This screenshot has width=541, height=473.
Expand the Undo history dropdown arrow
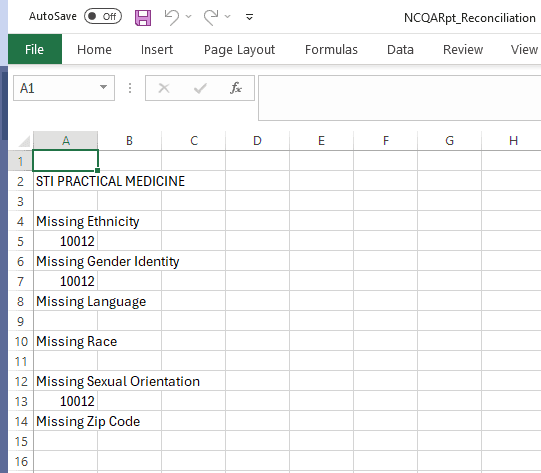click(188, 16)
